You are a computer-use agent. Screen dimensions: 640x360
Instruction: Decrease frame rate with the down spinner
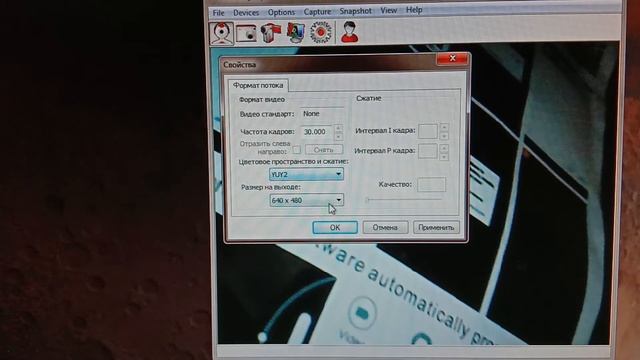tap(338, 136)
